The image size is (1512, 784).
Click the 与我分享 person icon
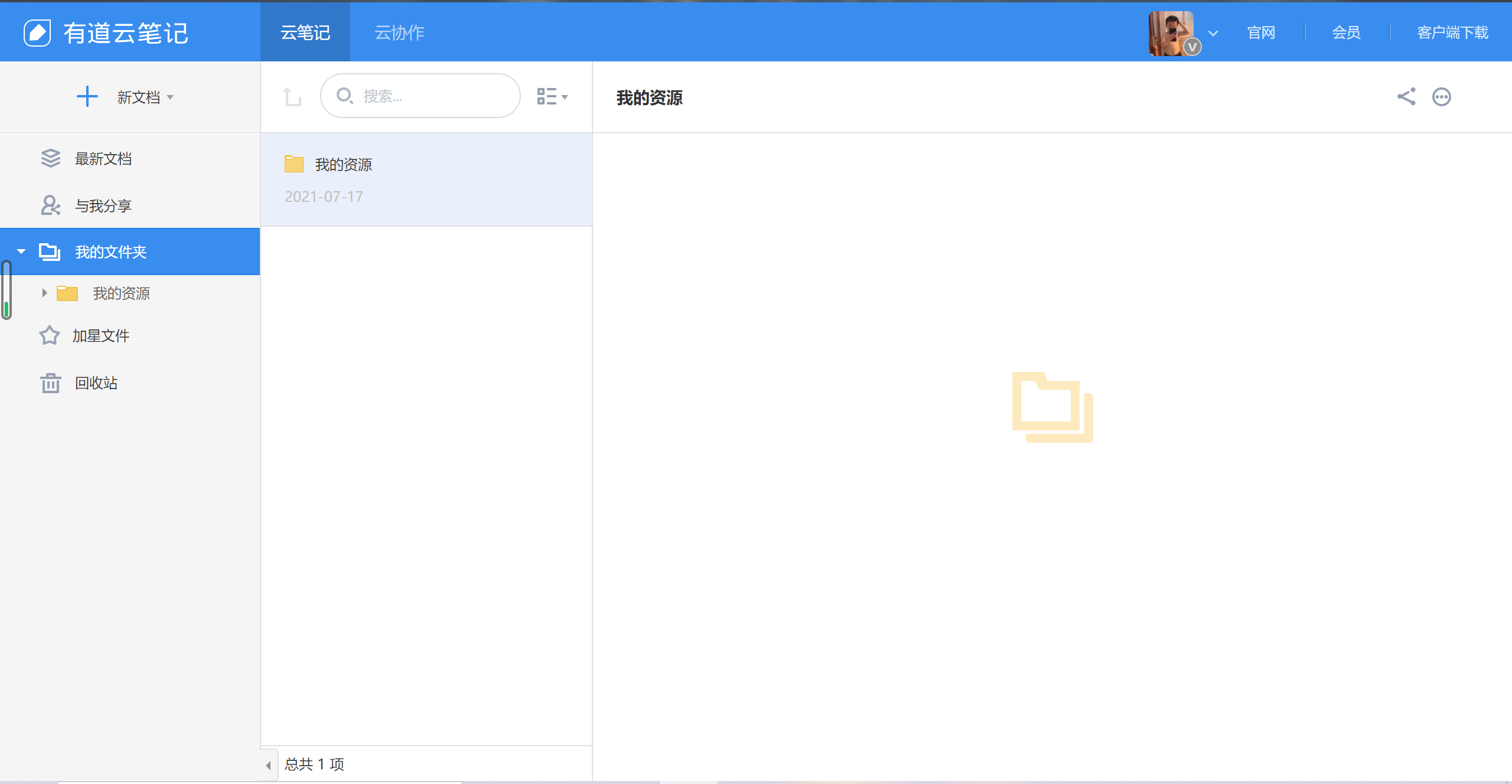51,205
